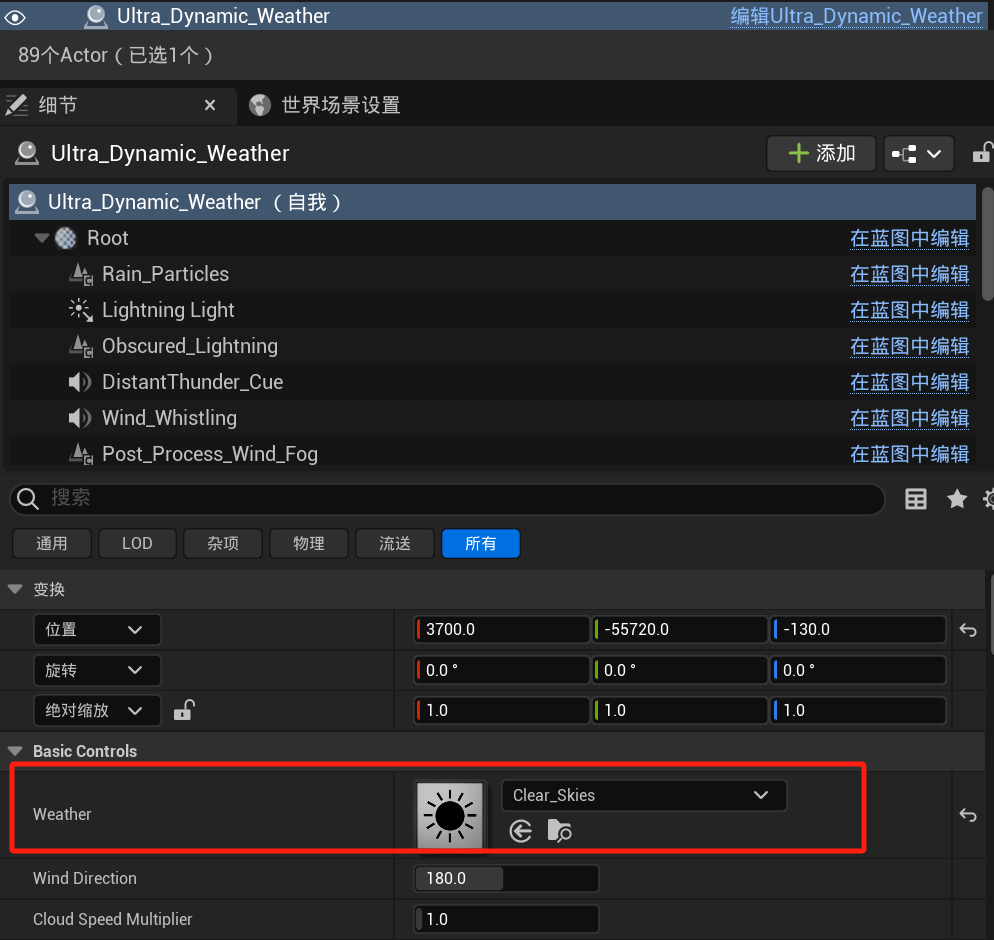Image resolution: width=994 pixels, height=940 pixels.
Task: Select the 通用 filter category
Action: tap(52, 544)
